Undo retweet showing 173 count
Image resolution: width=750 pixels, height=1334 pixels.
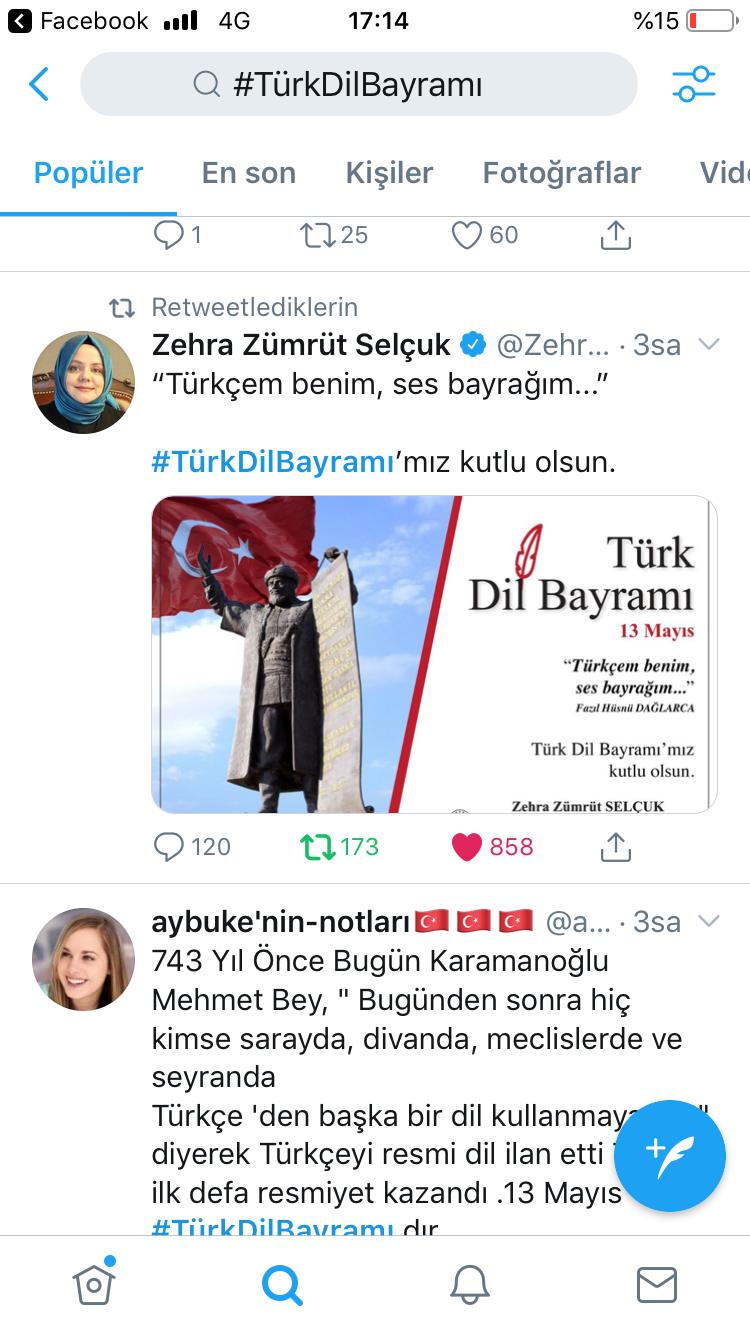tap(340, 847)
